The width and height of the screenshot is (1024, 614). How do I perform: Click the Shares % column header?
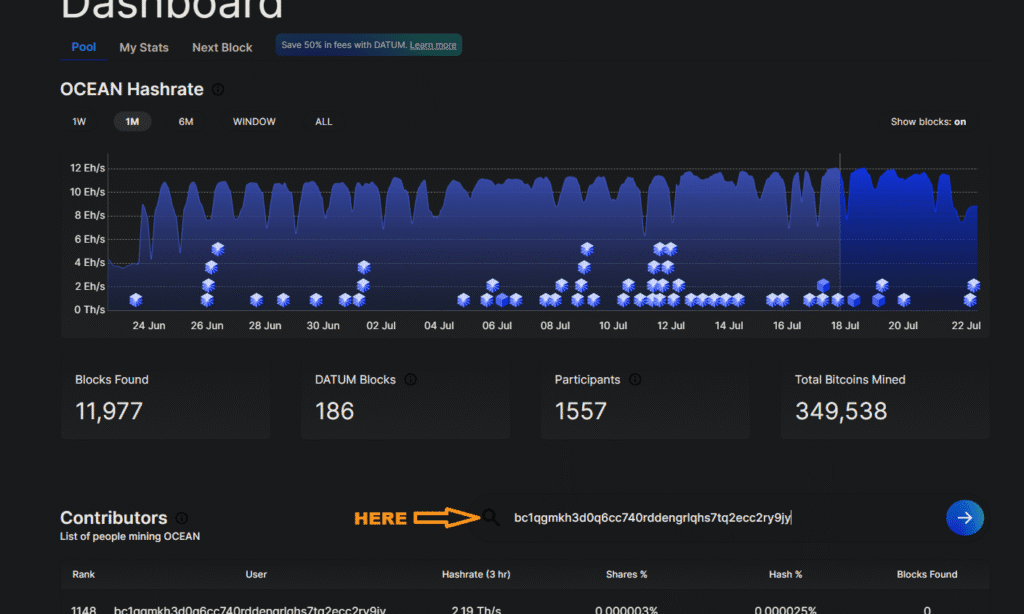tap(626, 574)
